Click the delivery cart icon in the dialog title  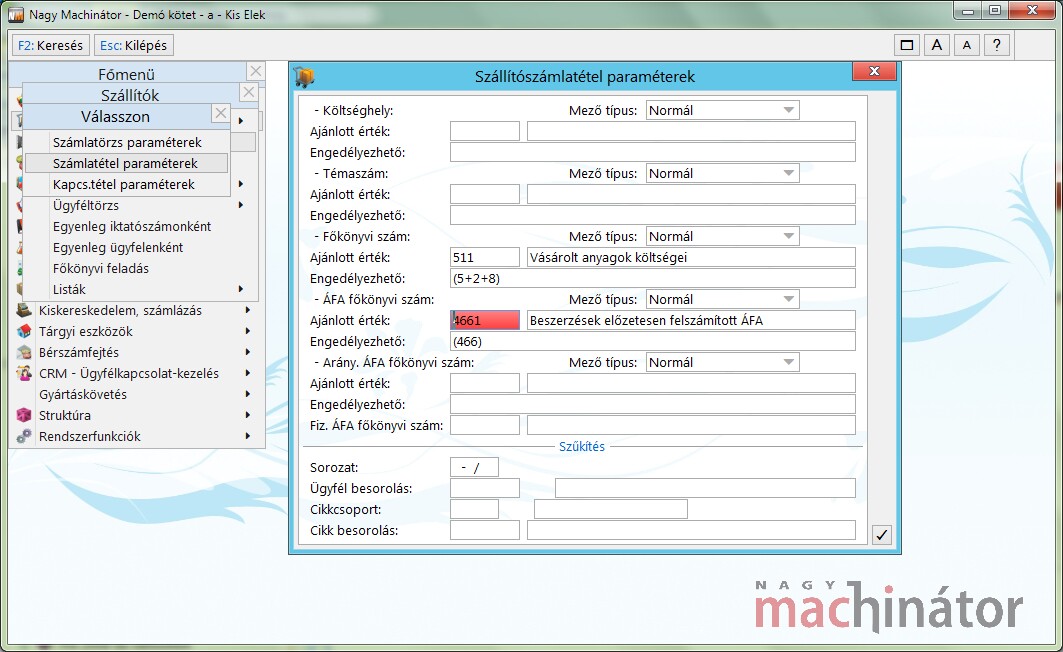[304, 77]
